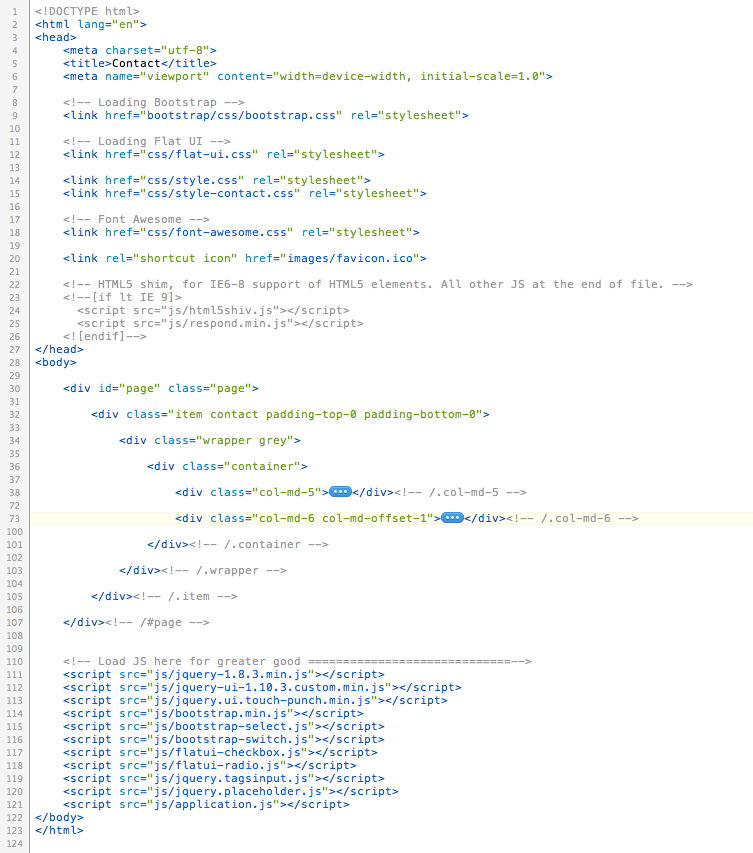Click the DOCTYPE html declaration
This screenshot has width=753, height=853.
click(x=87, y=11)
